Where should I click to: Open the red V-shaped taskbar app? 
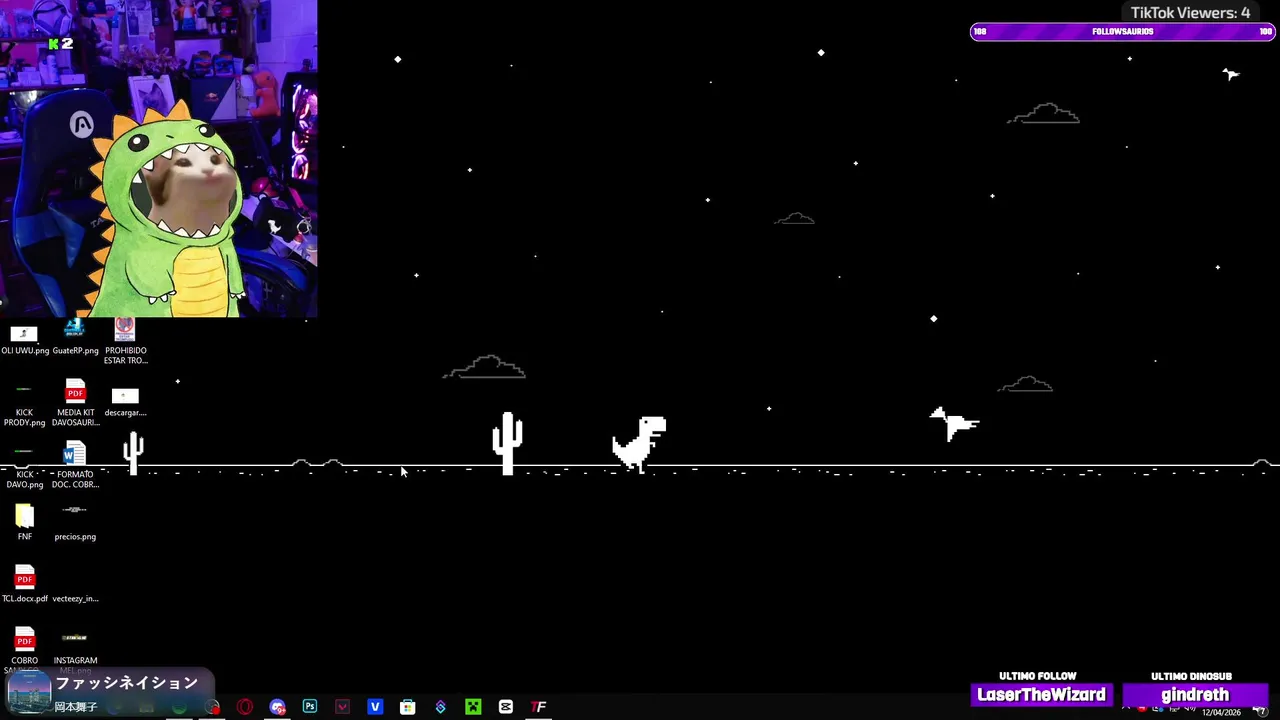pos(342,707)
